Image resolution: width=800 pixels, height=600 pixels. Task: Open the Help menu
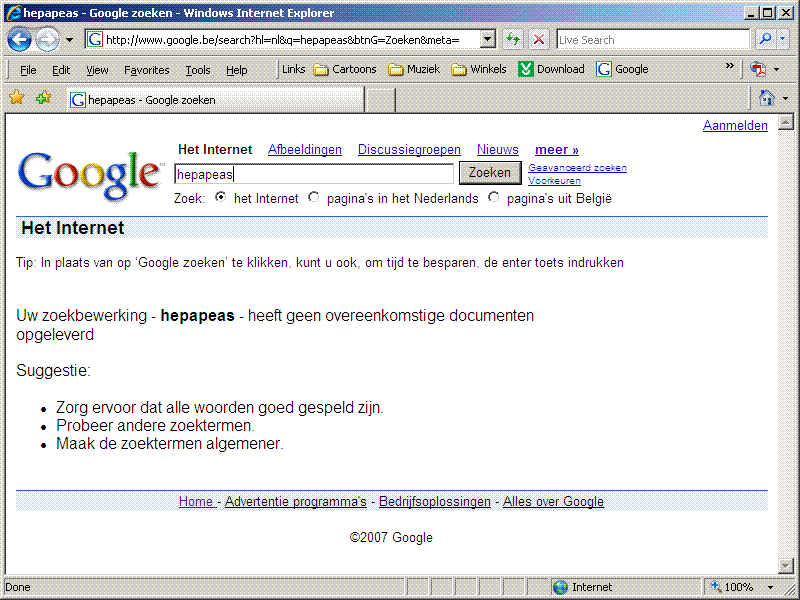tap(236, 70)
